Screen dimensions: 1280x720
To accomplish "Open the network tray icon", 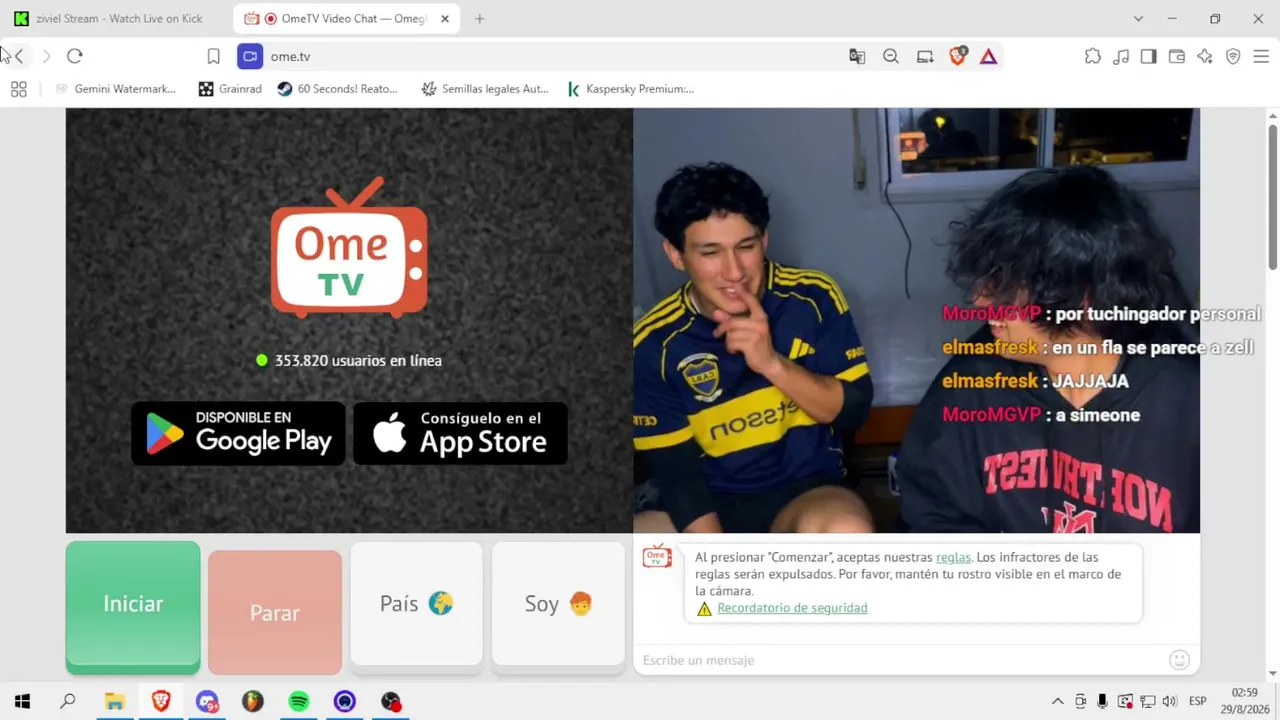I will click(1148, 701).
